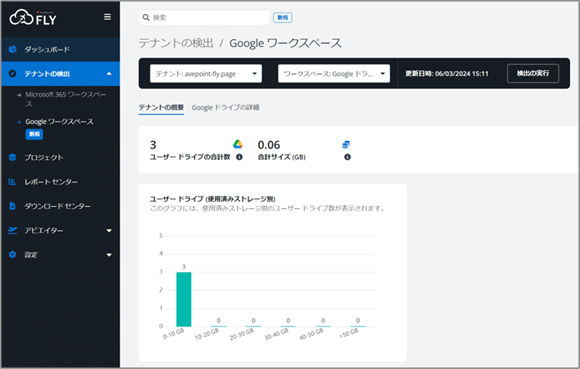Click the プロジェクト sidebar icon
Image resolution: width=580 pixels, height=369 pixels.
[13, 157]
